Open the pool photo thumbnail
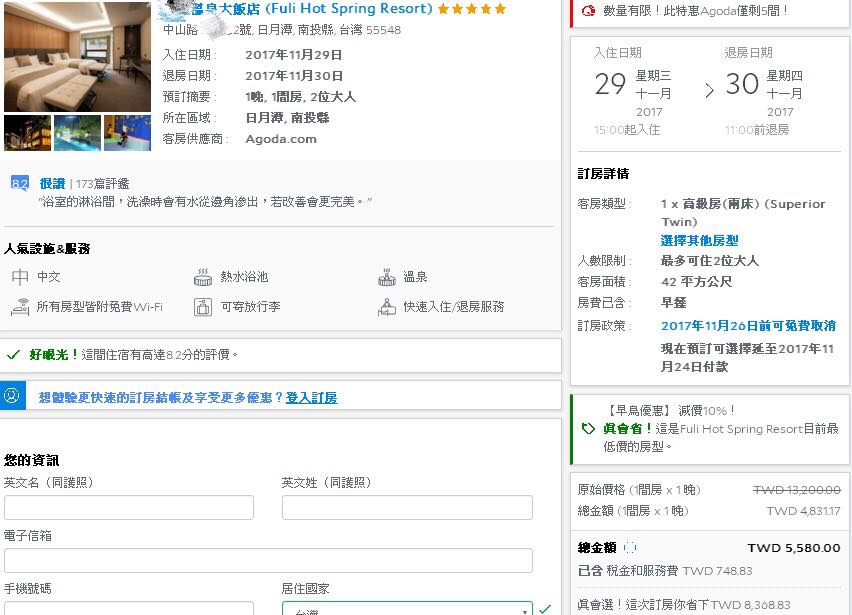This screenshot has width=852, height=615. [77, 133]
